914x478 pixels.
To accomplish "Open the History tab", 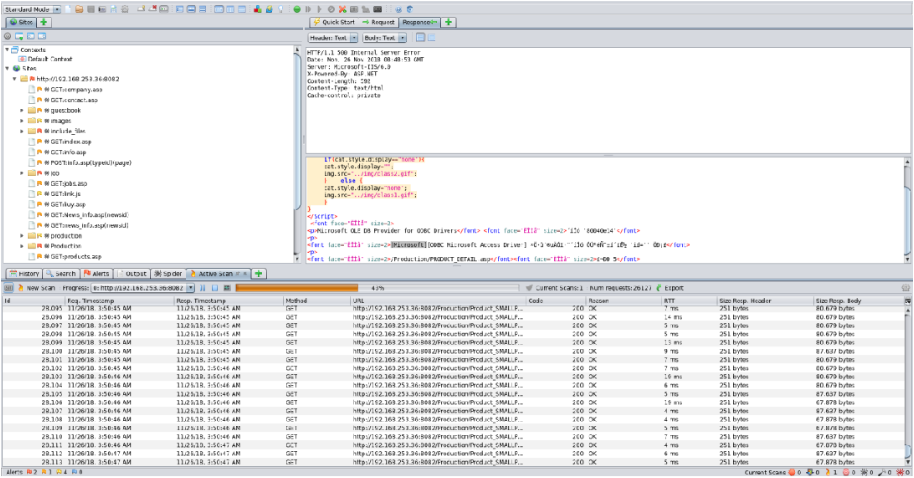I will (26, 273).
